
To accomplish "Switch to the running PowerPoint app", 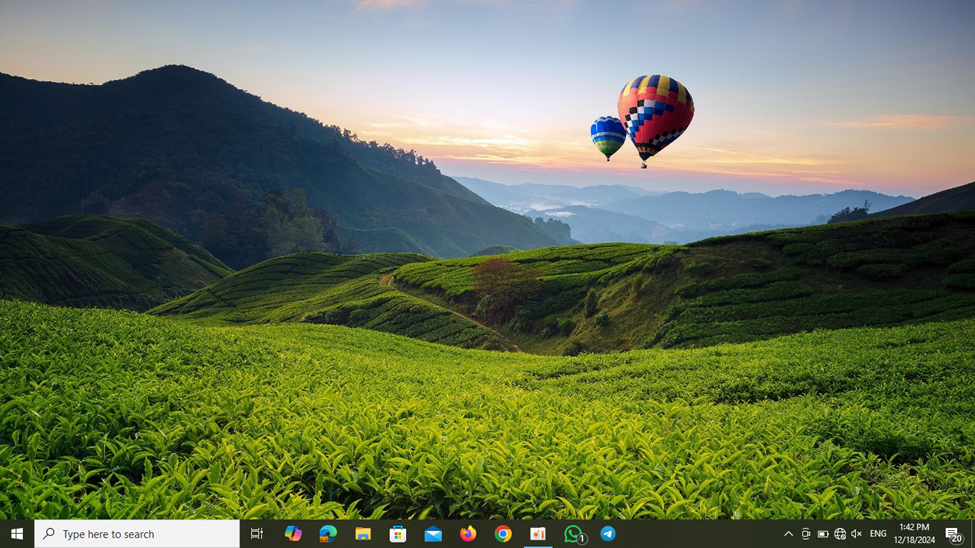I will (x=538, y=534).
